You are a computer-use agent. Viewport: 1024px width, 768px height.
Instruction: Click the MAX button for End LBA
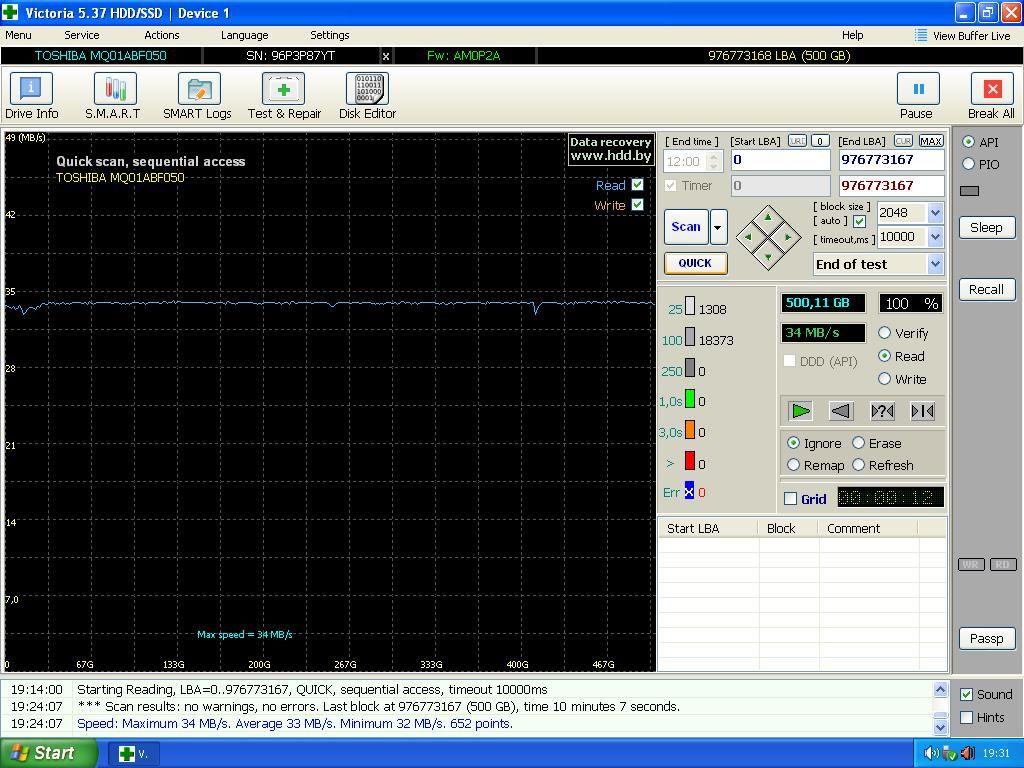click(x=931, y=141)
